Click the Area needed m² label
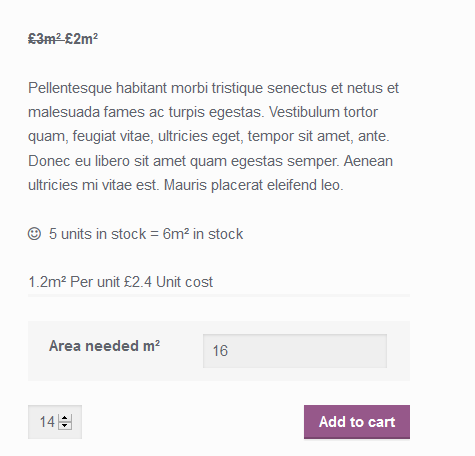 104,346
